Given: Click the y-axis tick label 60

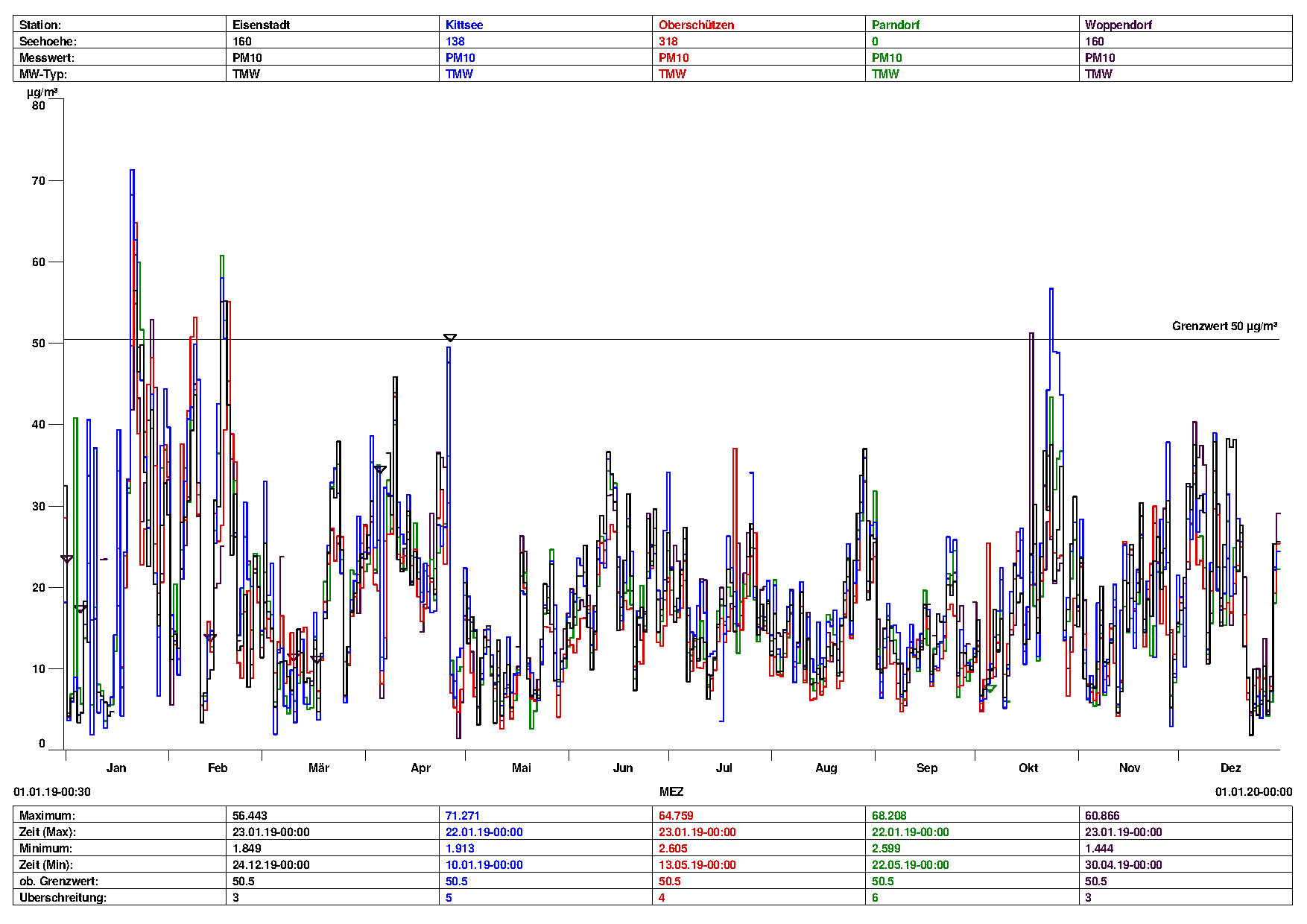Looking at the screenshot, I should (39, 262).
